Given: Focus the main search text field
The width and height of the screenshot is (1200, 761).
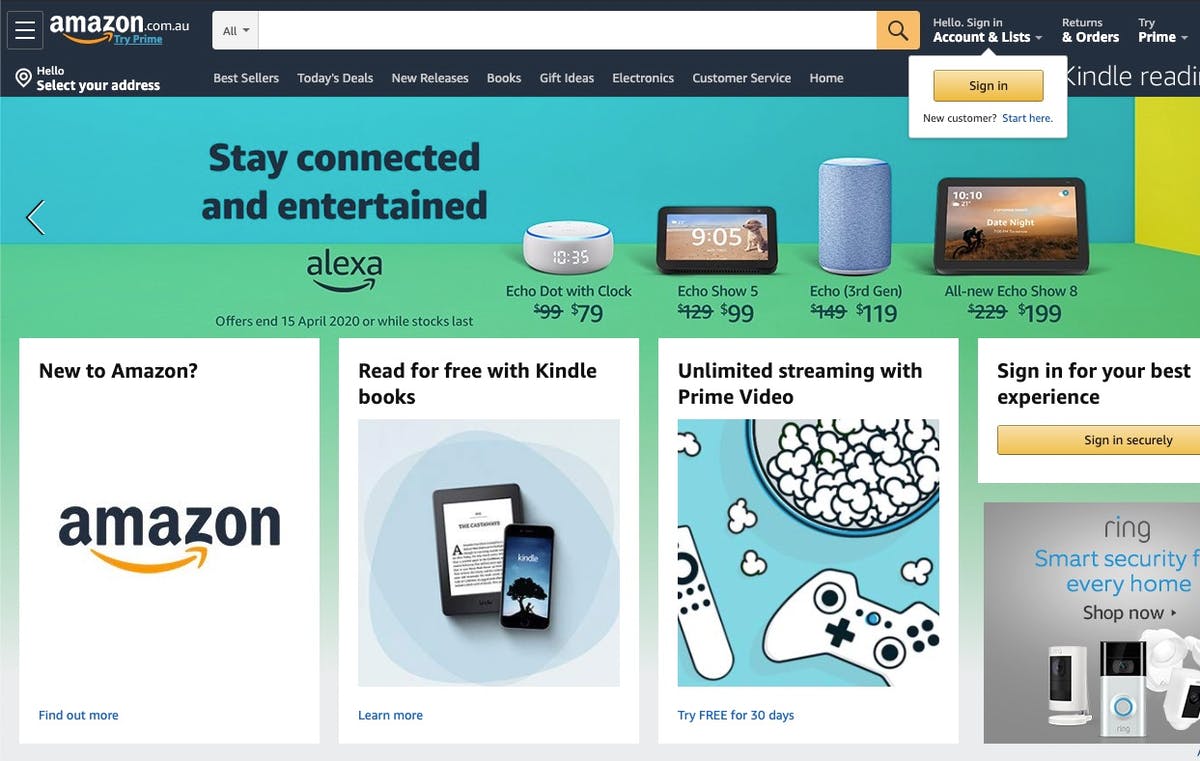Looking at the screenshot, I should pos(568,31).
